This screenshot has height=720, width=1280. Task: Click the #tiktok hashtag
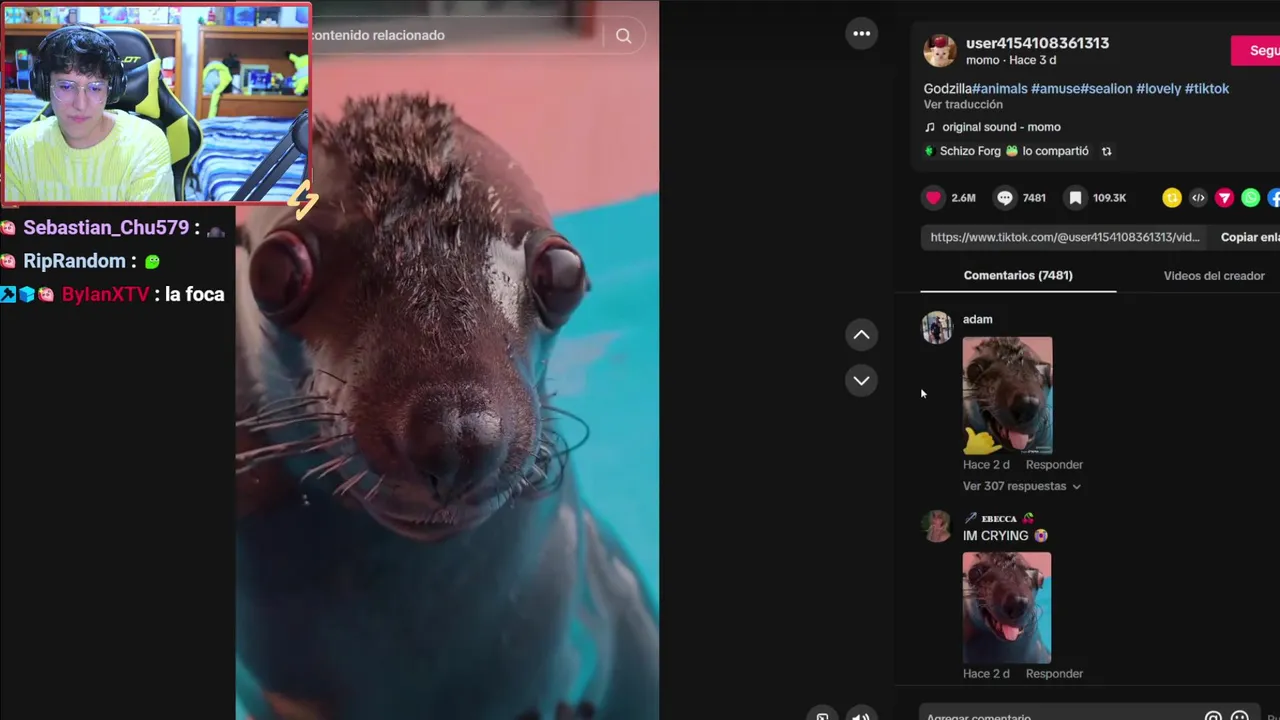coord(1207,89)
